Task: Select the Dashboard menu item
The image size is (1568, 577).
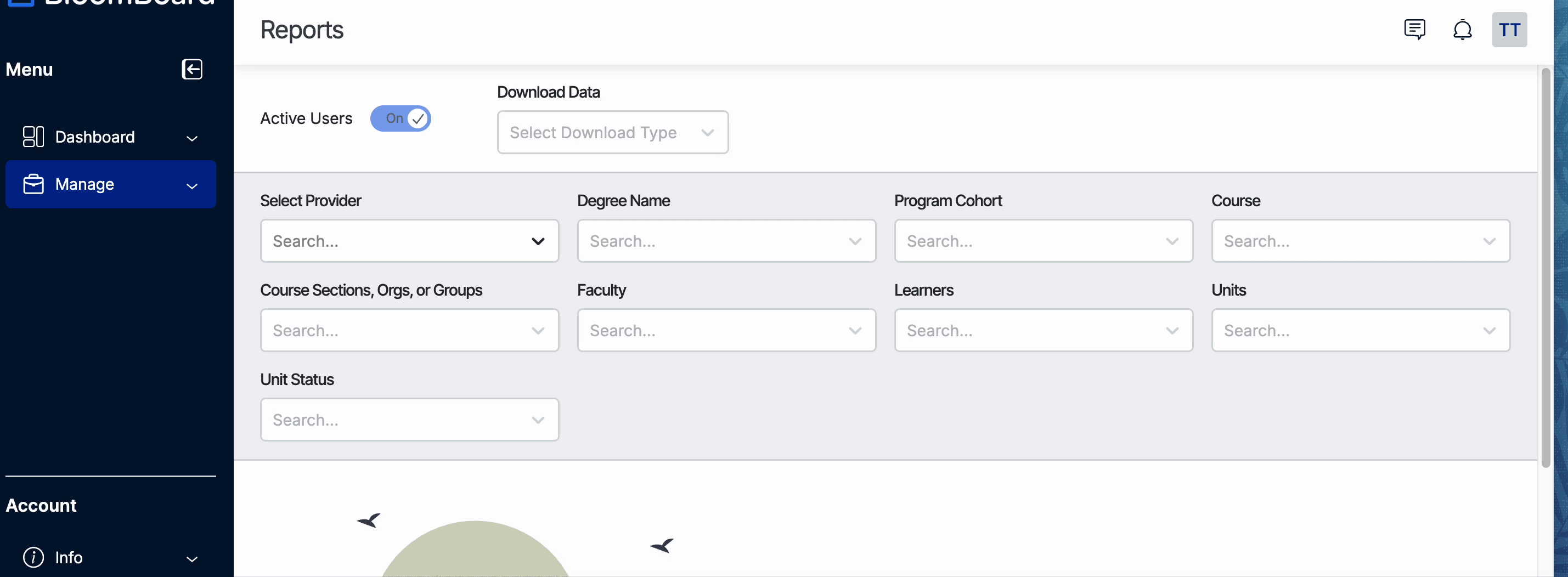Action: point(110,137)
